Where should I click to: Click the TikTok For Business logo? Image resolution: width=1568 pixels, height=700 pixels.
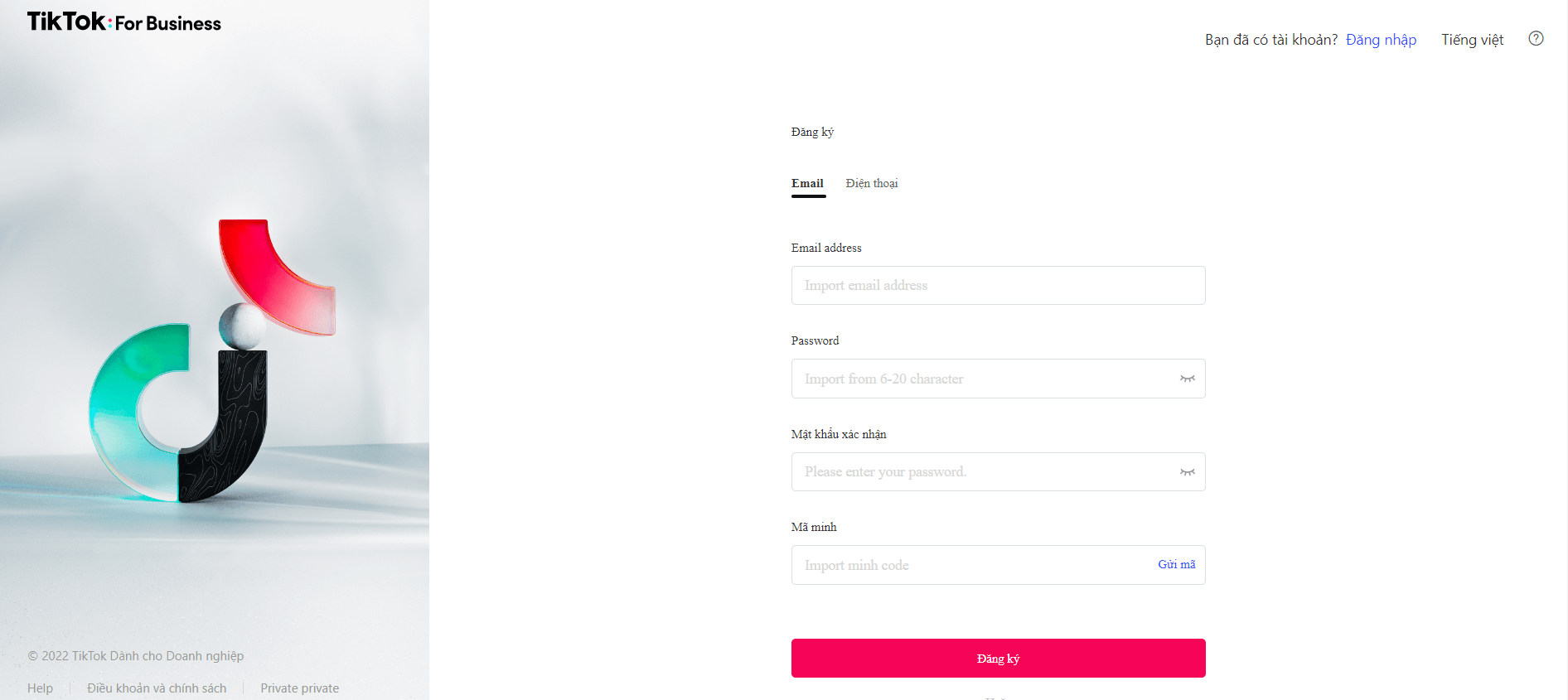click(124, 22)
